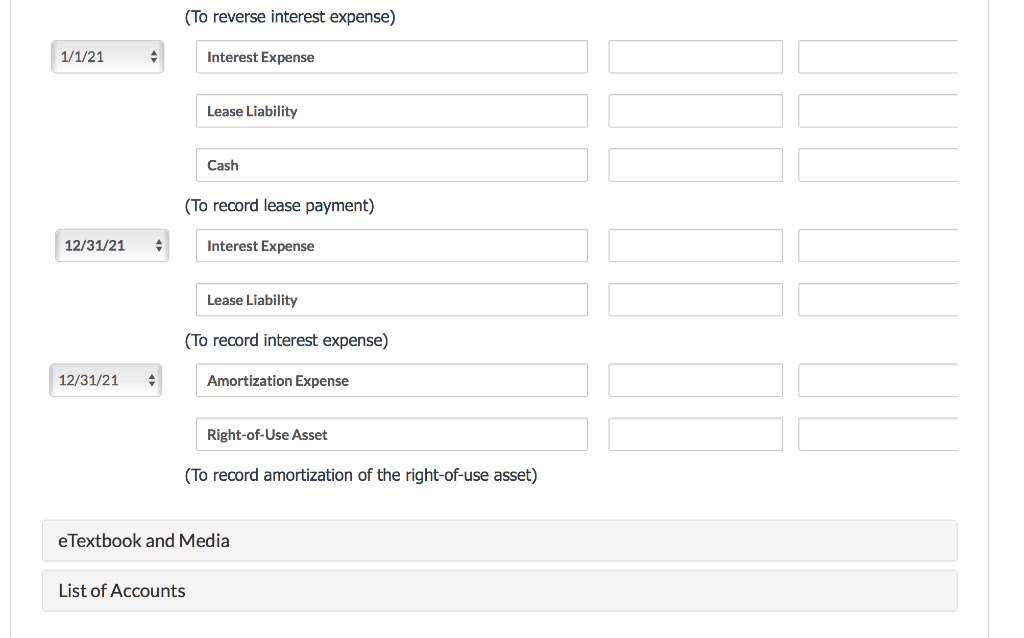Select the Right-of-Use Asset account field
Image resolution: width=1024 pixels, height=638 pixels.
tap(391, 434)
